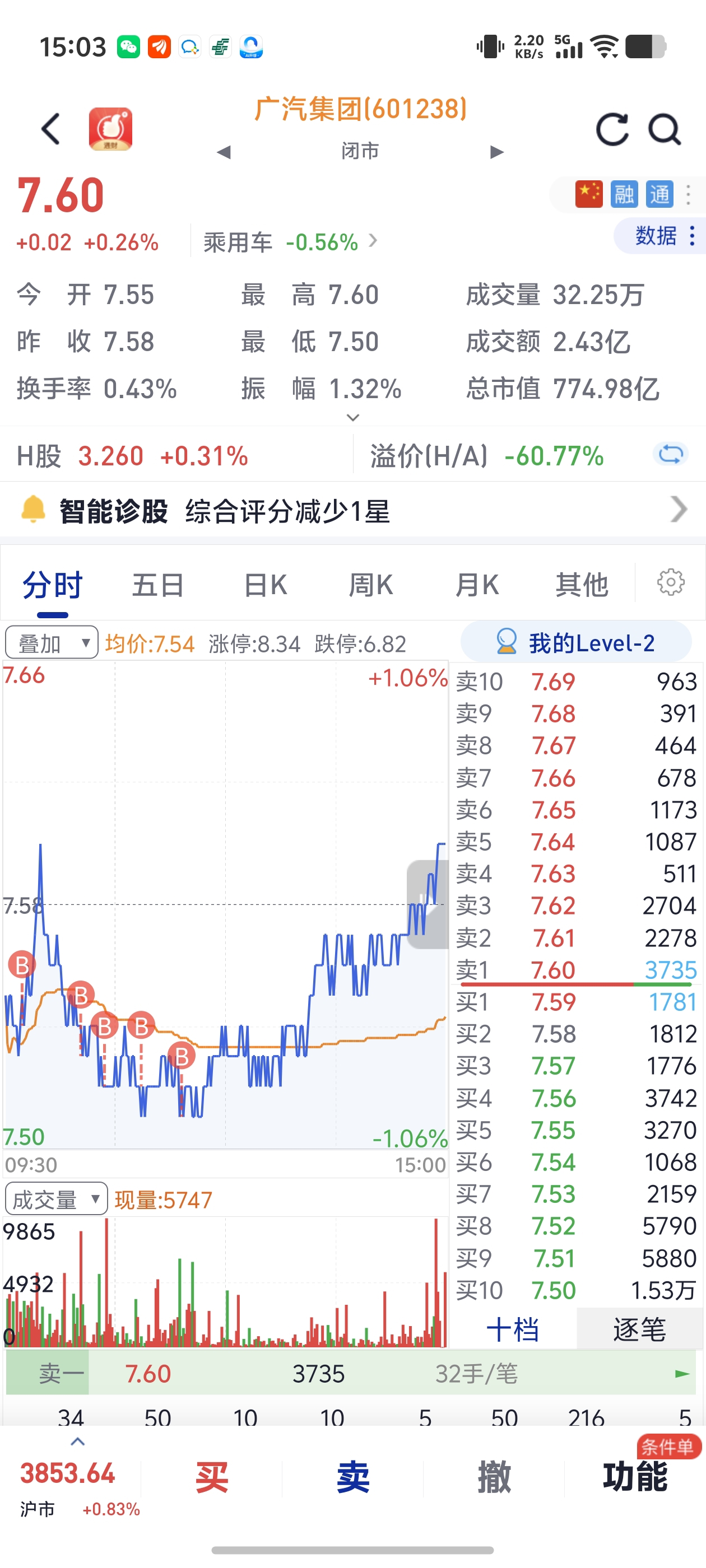The width and height of the screenshot is (706, 1568).
Task: Tap the 卖 sell button
Action: coord(352,1477)
